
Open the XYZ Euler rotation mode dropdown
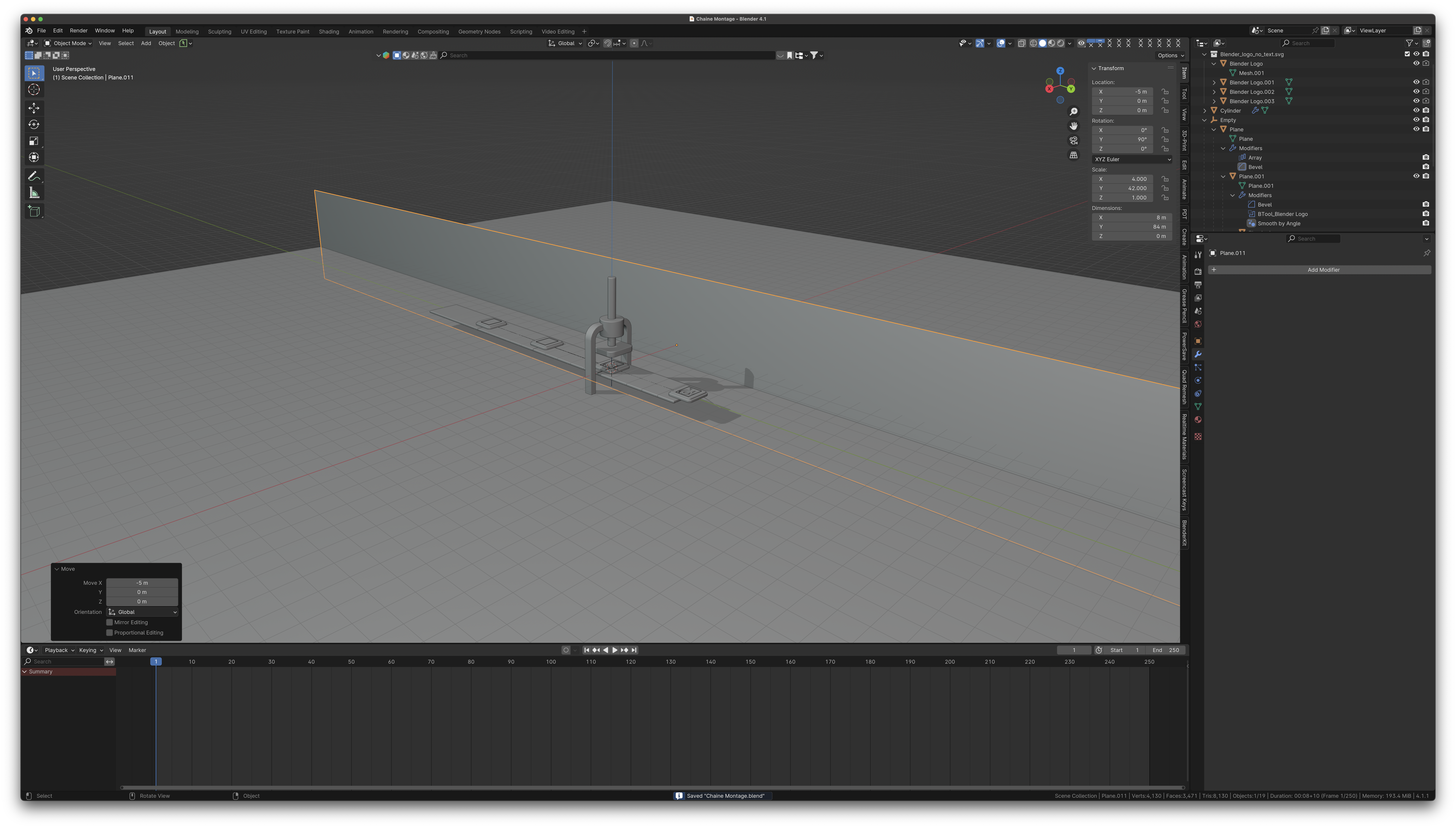click(1132, 159)
